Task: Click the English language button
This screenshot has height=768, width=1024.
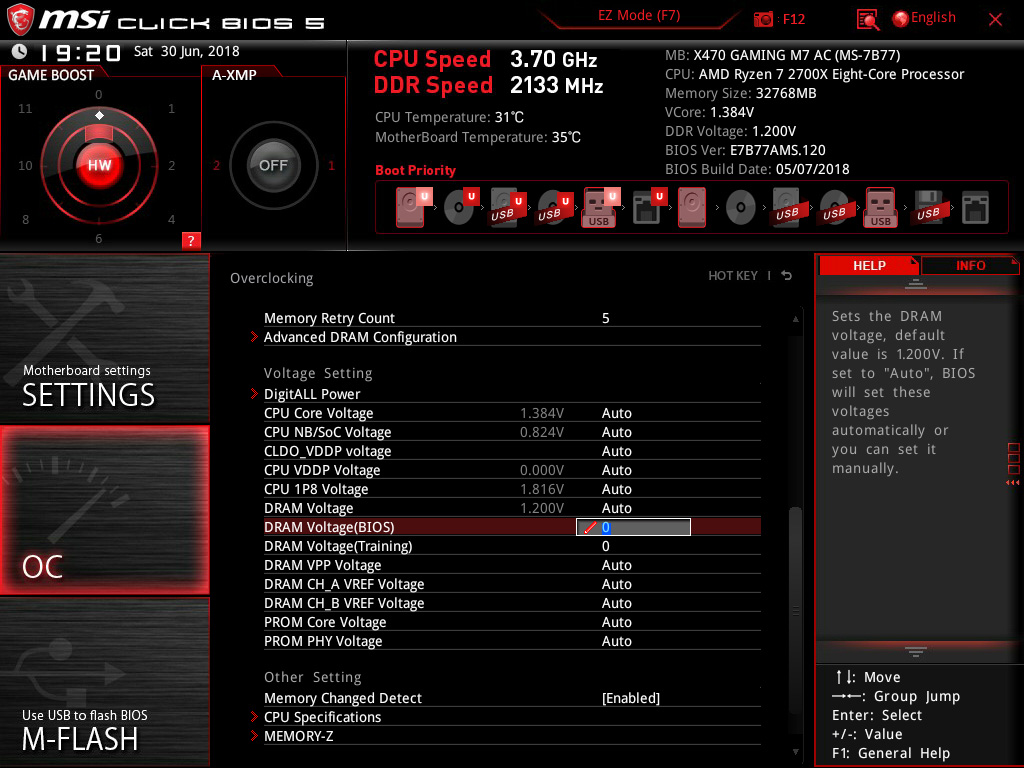Action: click(x=933, y=18)
